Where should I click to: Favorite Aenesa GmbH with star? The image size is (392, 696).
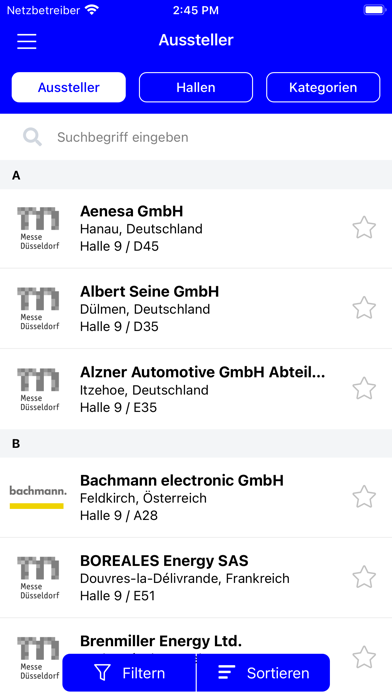[x=364, y=228]
